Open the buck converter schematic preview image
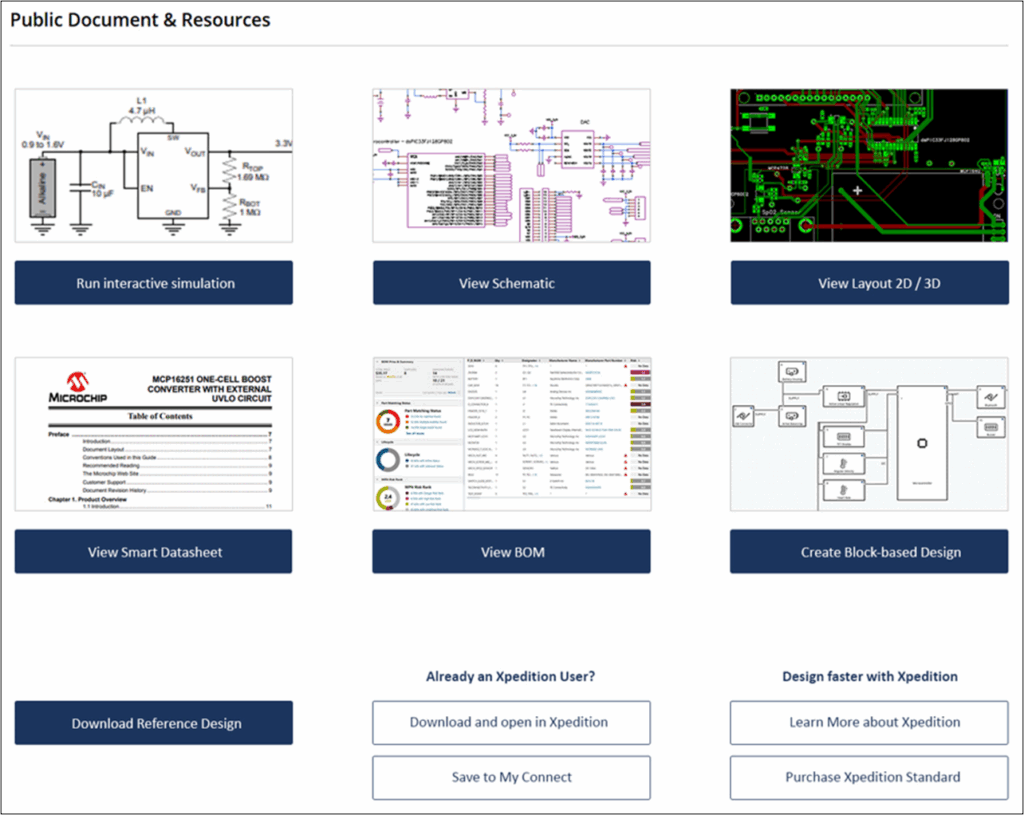 153,165
